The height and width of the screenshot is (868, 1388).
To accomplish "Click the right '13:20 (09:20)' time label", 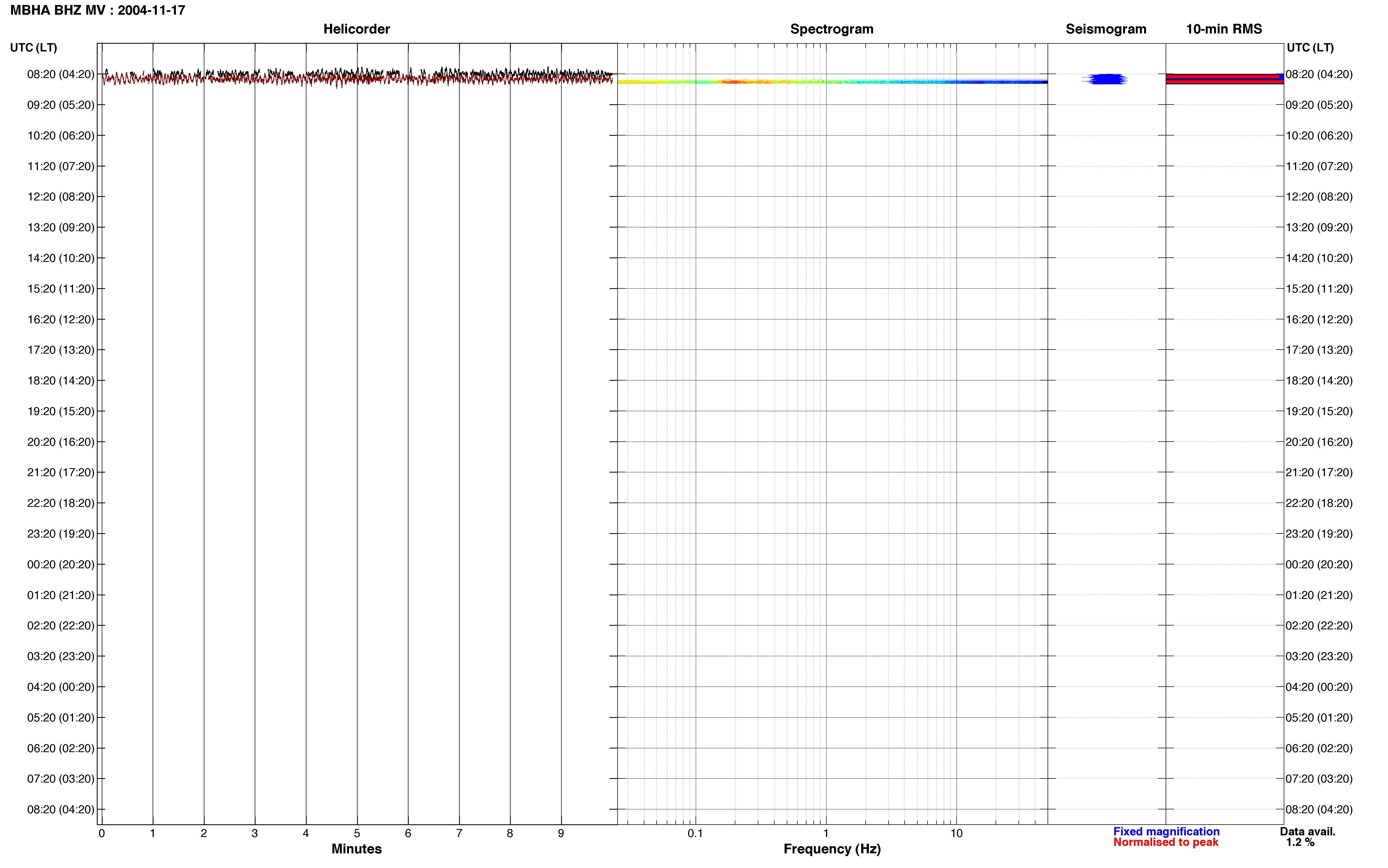I will click(x=1319, y=227).
